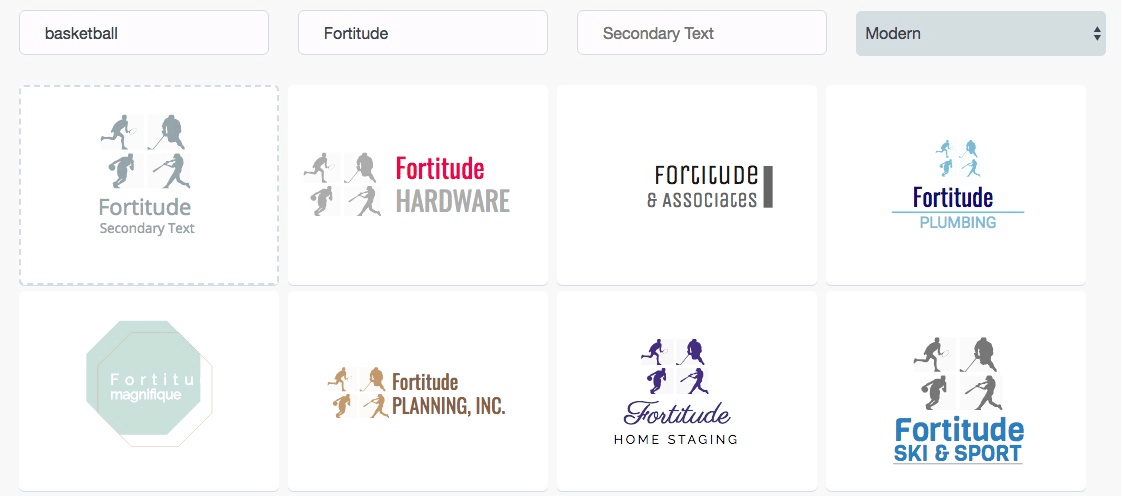Pick the Fortitude Ski & Sport blue text
1122x497 pixels.
(958, 441)
